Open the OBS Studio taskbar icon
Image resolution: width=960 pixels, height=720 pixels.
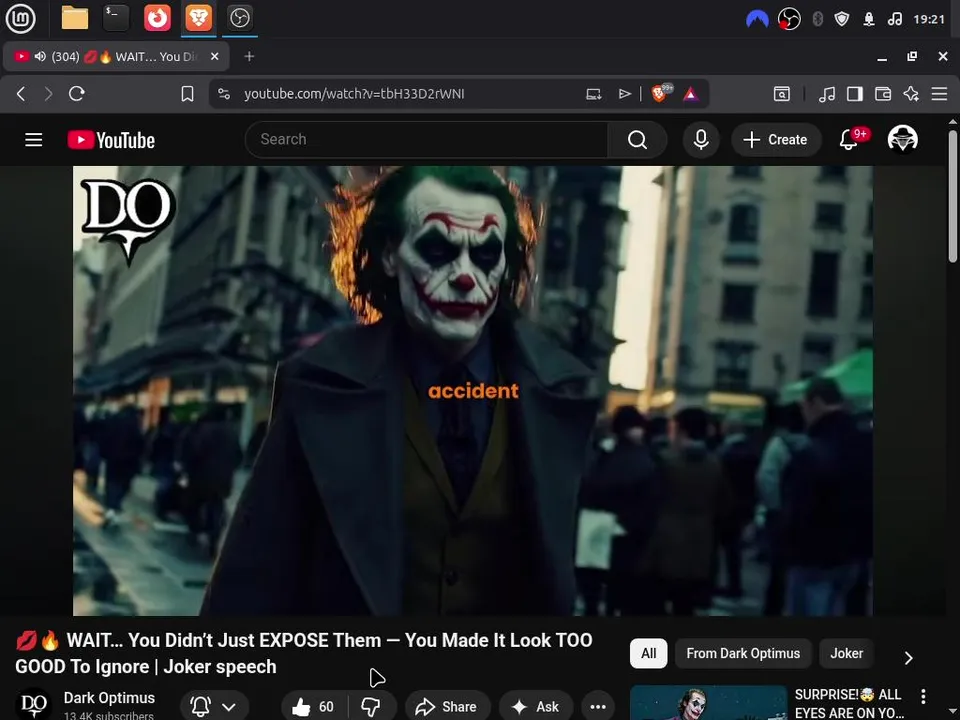(239, 18)
